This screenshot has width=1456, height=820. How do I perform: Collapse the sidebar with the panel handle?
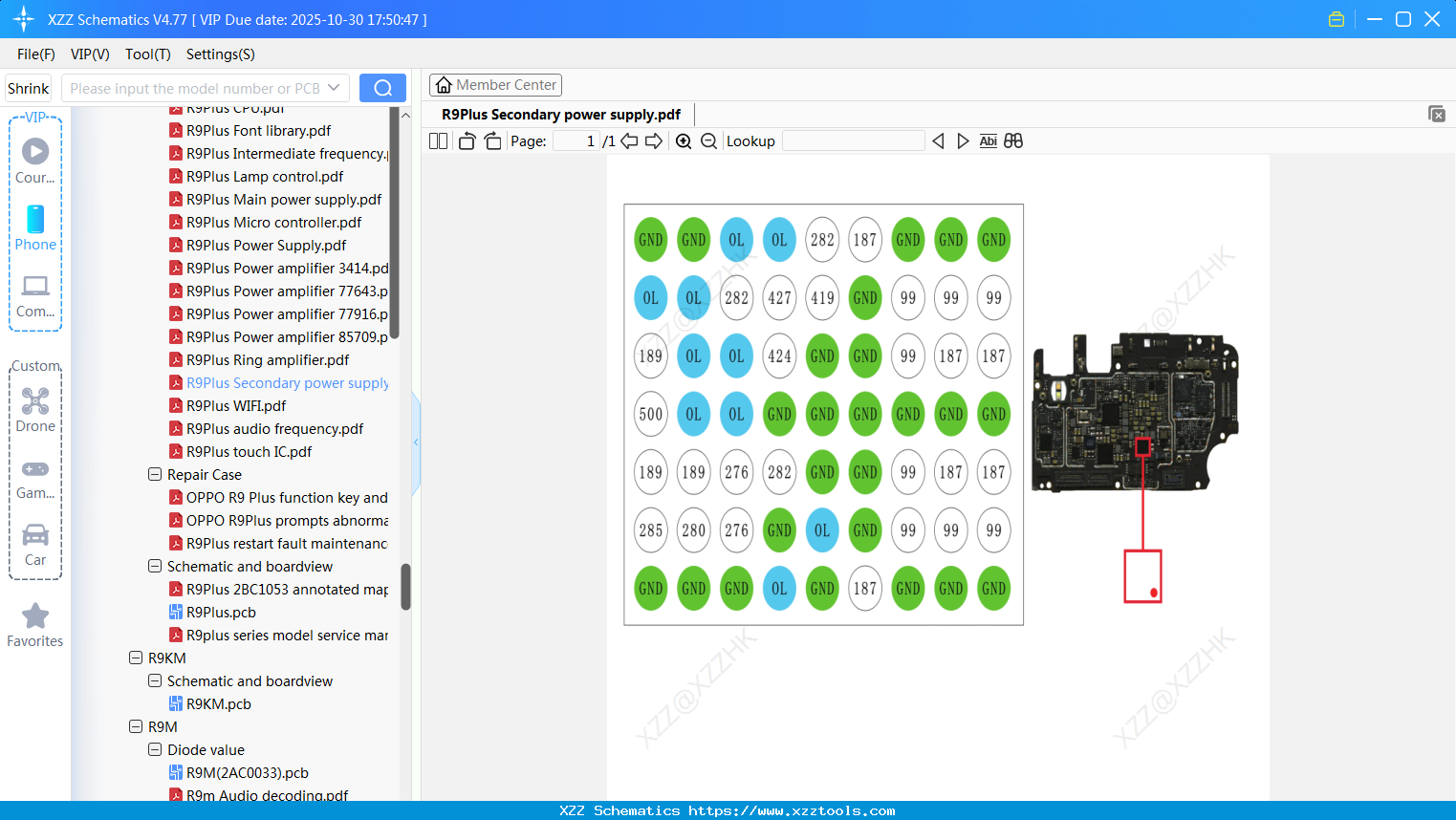(416, 442)
